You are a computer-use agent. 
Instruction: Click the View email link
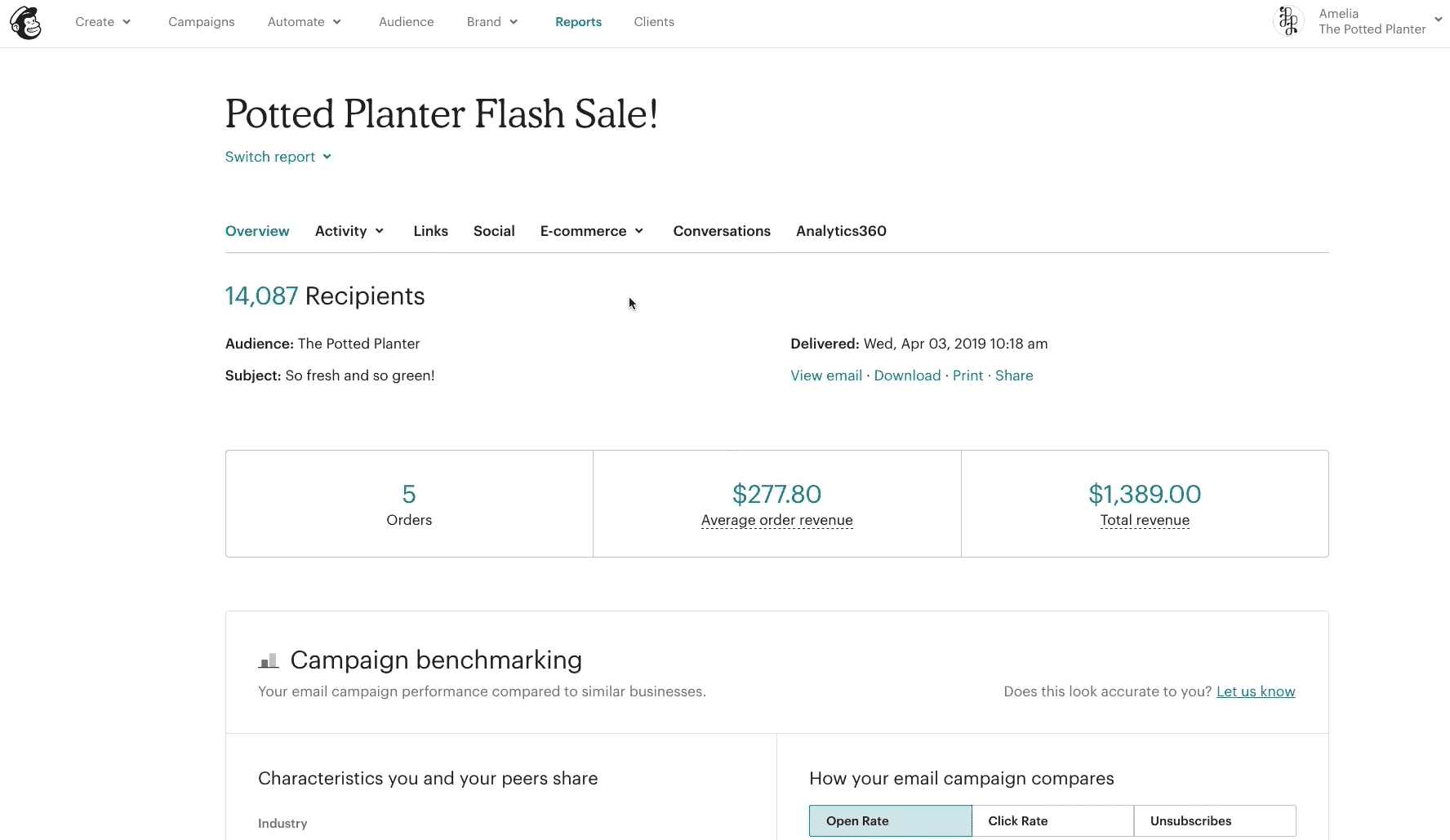tap(826, 376)
